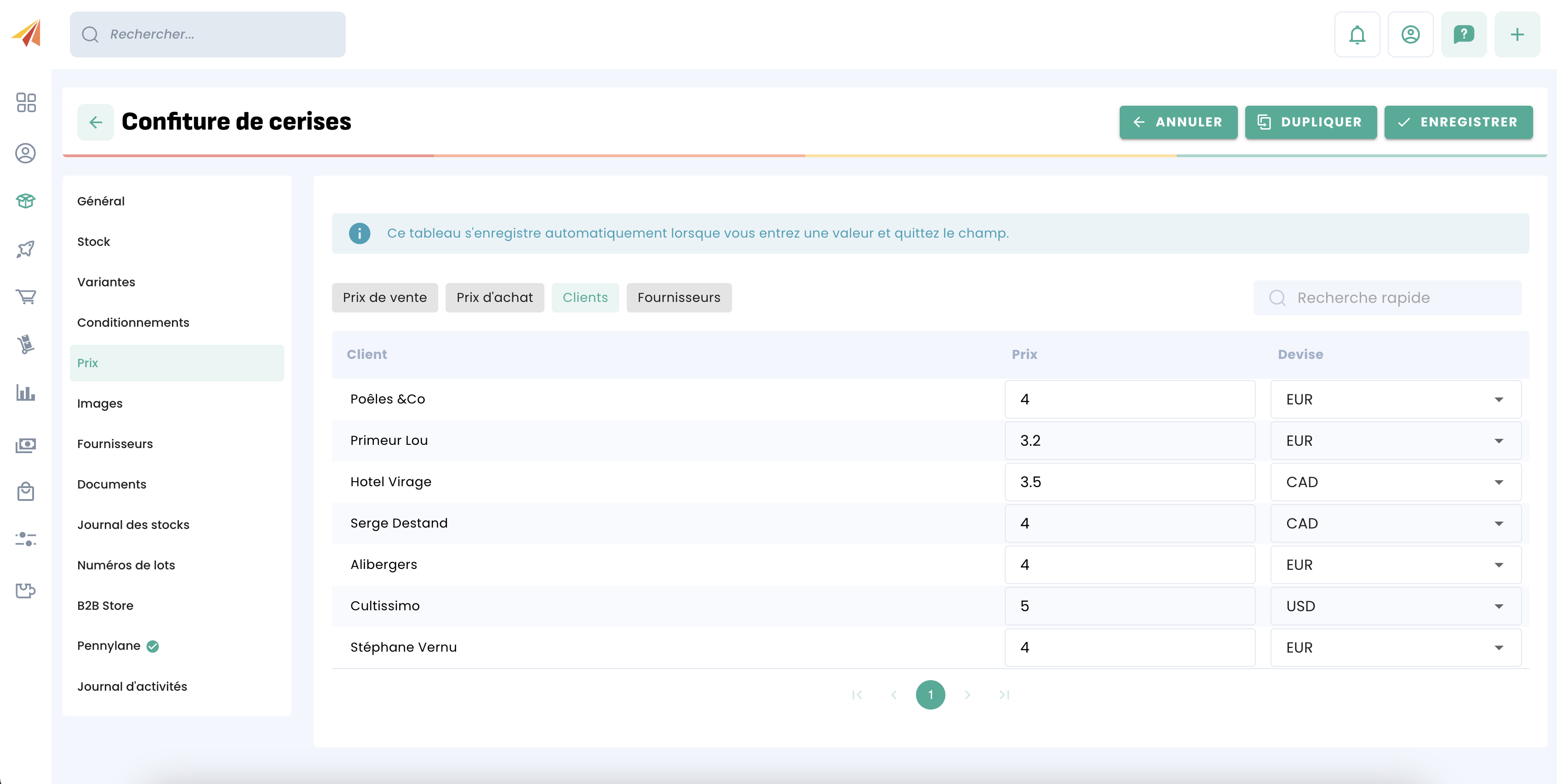The width and height of the screenshot is (1557, 784).
Task: Click the Primeur Lou price field
Action: click(1129, 440)
